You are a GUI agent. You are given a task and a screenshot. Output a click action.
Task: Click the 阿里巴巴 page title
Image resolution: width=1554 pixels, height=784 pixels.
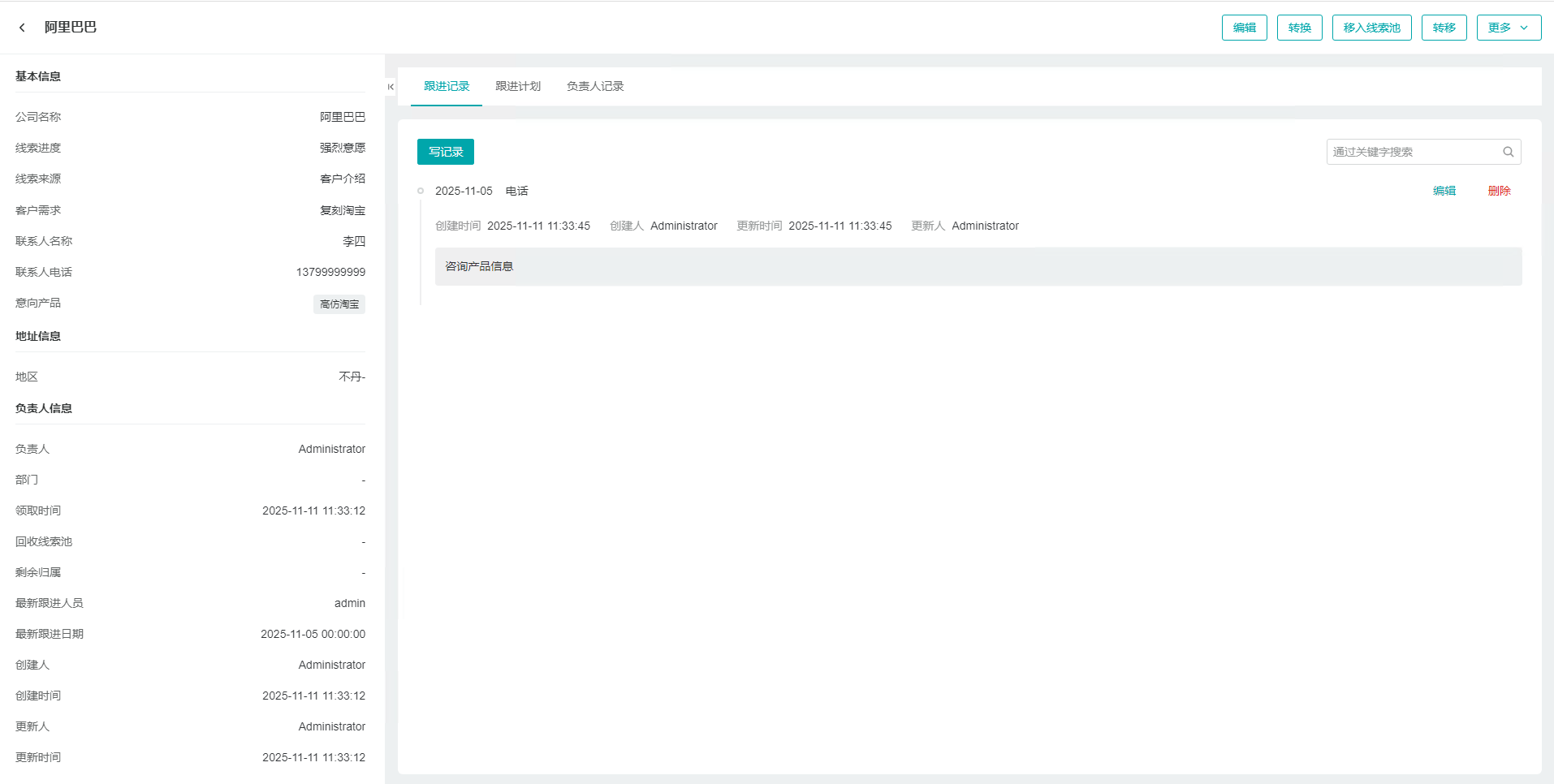coord(71,28)
